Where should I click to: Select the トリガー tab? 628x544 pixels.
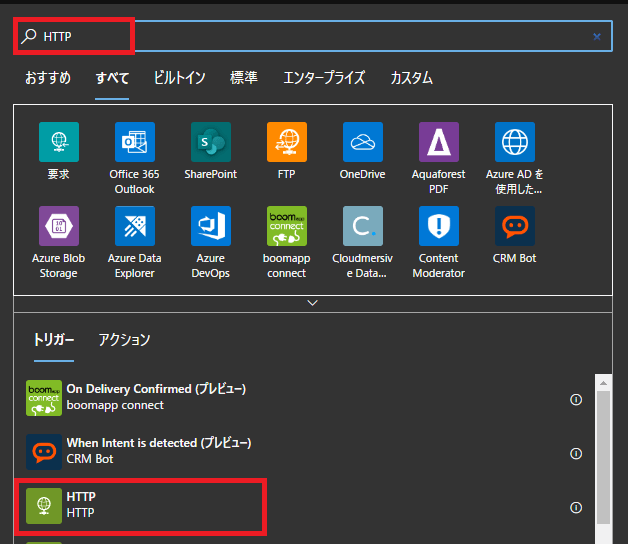pyautogui.click(x=54, y=340)
